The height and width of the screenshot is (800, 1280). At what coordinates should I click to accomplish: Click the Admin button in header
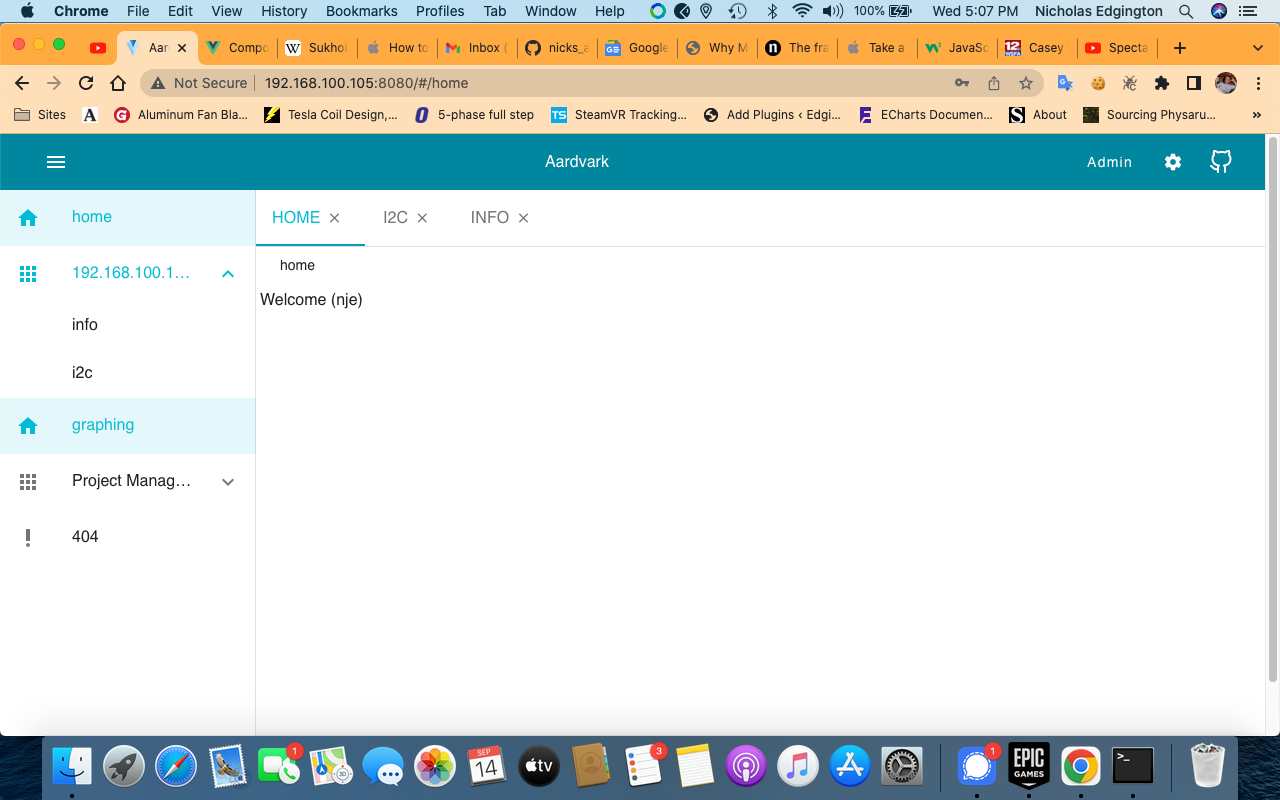coord(1109,162)
